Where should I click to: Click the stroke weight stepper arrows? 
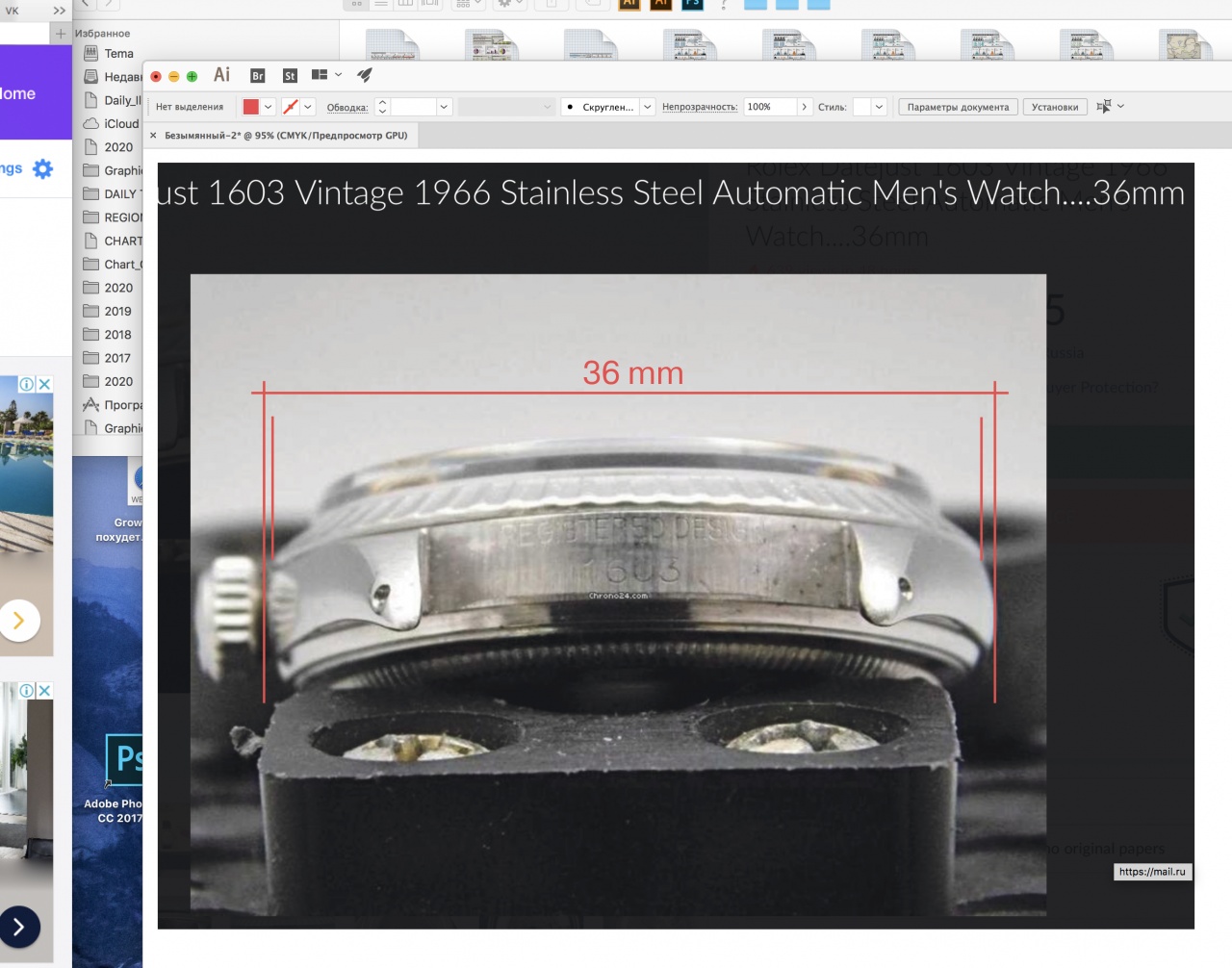tap(382, 107)
